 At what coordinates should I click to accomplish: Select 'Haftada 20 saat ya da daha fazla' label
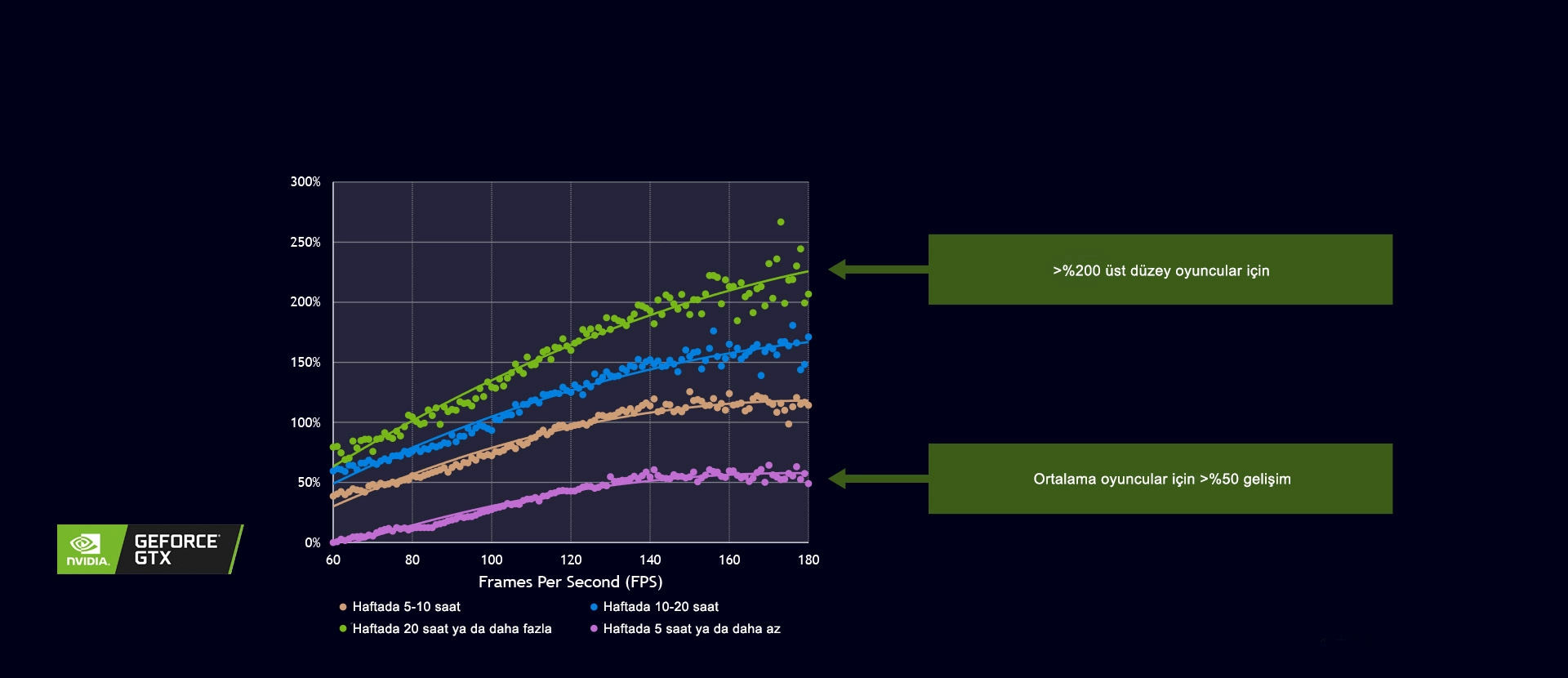[452, 629]
